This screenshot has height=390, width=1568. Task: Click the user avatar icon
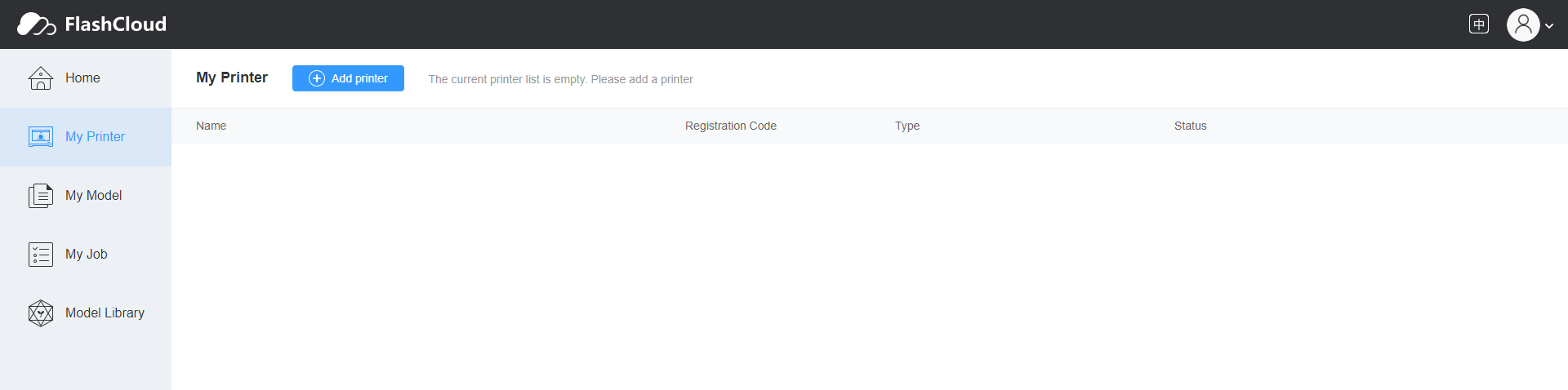1523,24
